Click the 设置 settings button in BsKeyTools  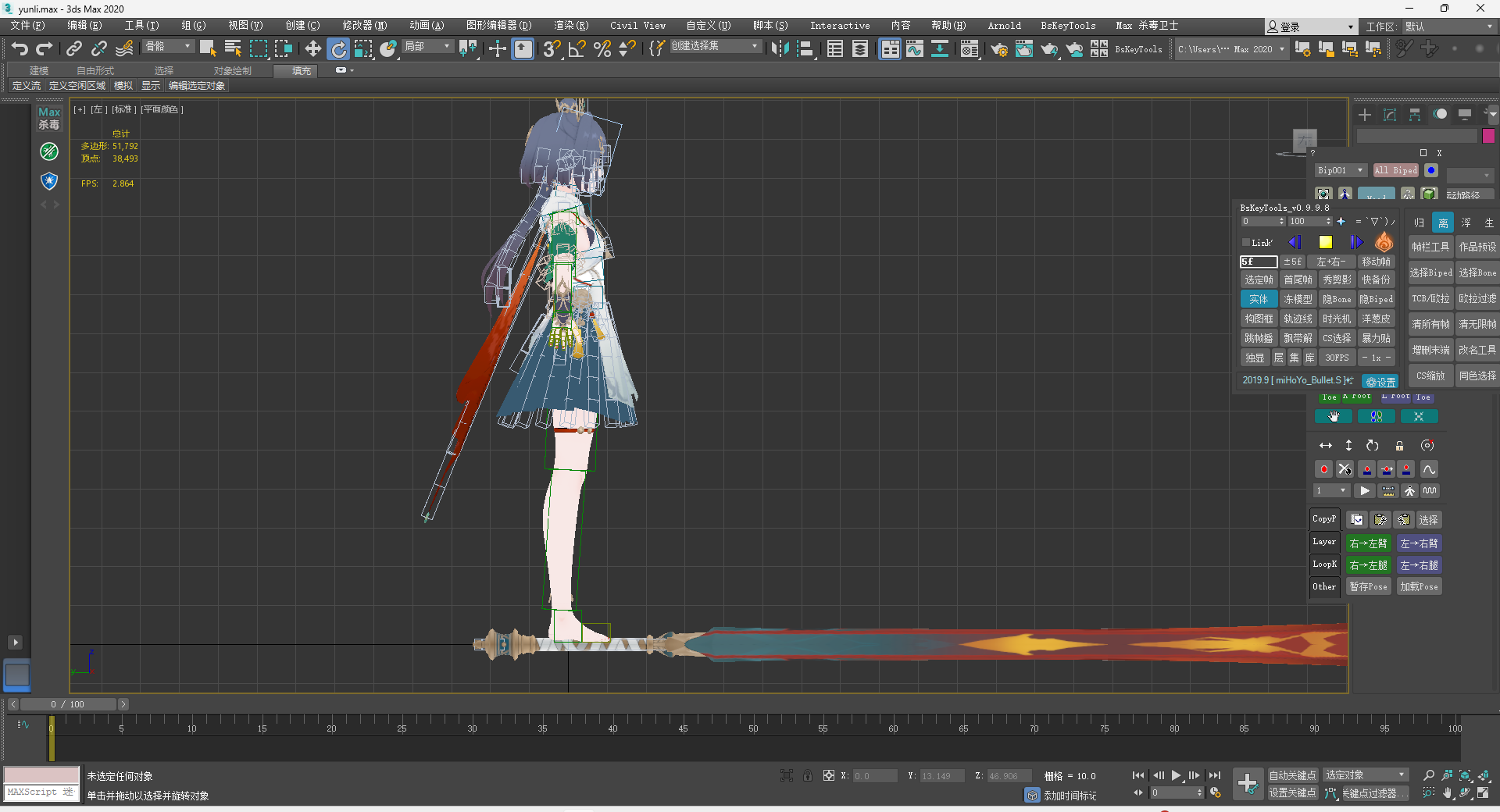pyautogui.click(x=1380, y=382)
